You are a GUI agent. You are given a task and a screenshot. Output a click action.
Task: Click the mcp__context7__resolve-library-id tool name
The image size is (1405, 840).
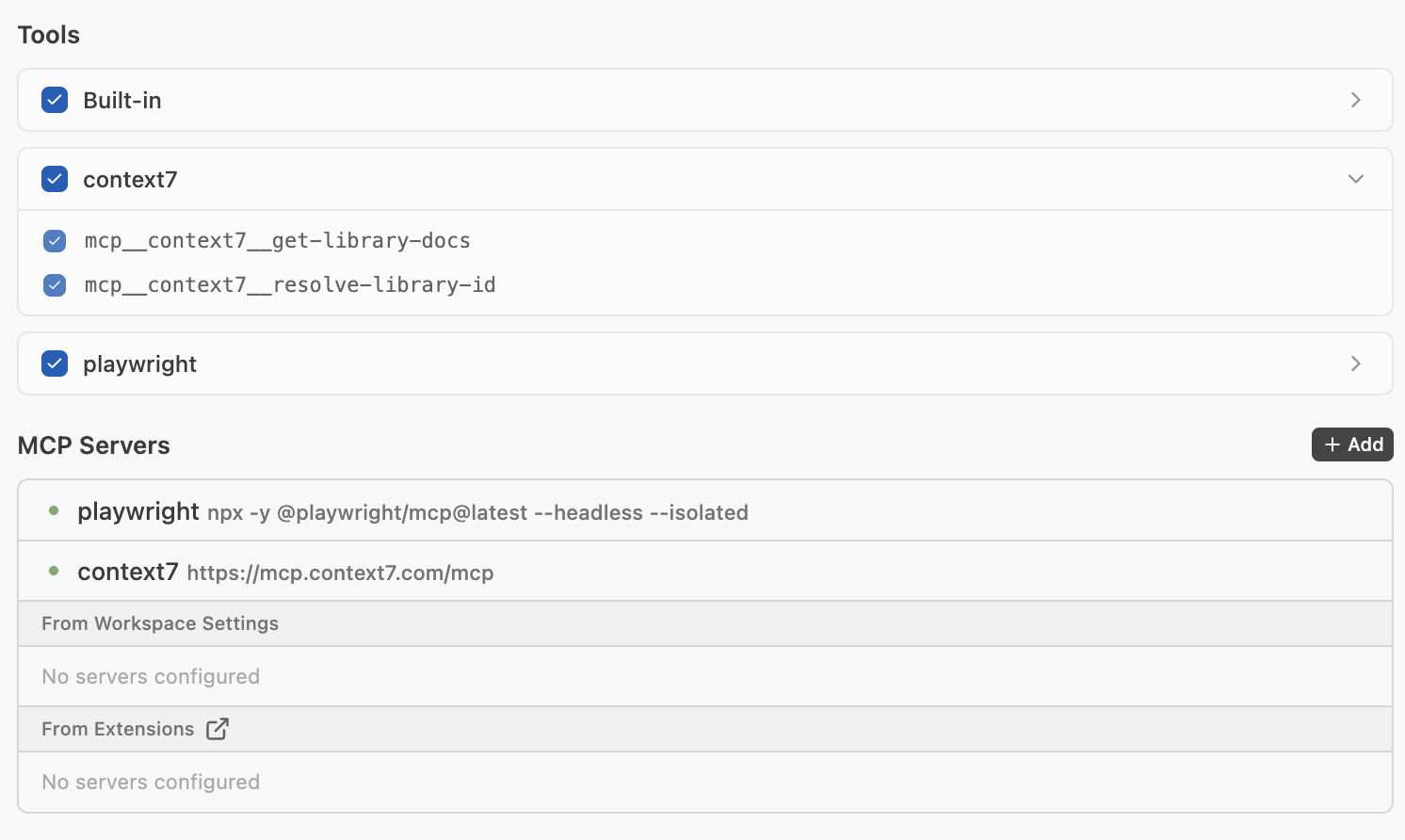click(x=290, y=285)
